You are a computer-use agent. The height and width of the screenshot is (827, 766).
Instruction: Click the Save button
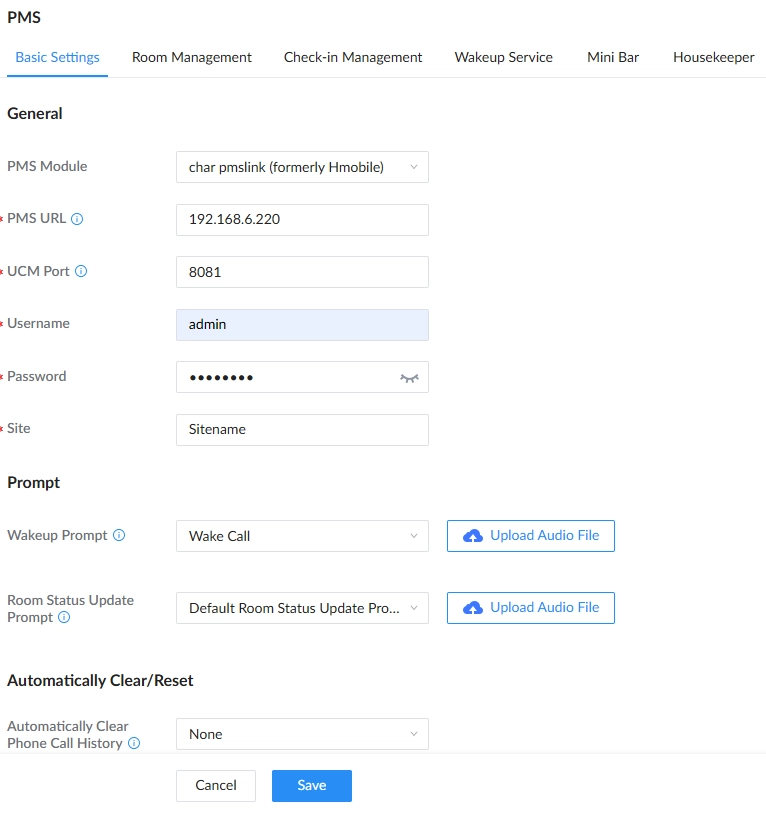312,786
